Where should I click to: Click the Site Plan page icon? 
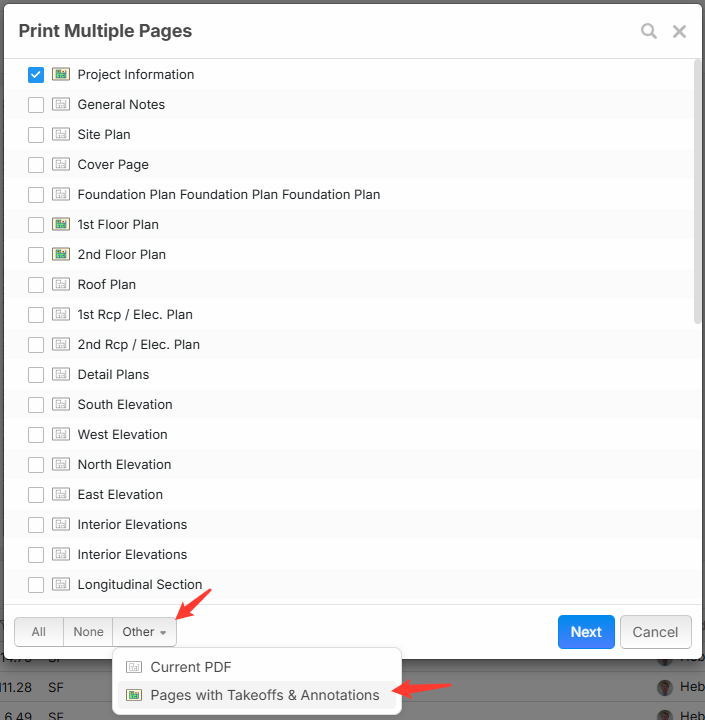60,134
